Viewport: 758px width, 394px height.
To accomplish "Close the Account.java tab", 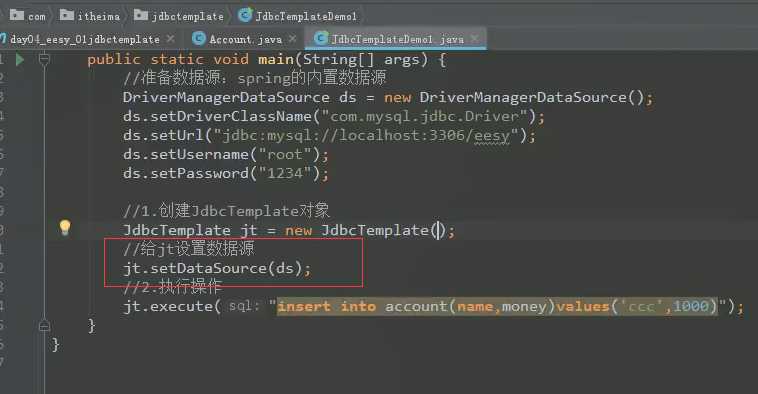I will tap(292, 38).
